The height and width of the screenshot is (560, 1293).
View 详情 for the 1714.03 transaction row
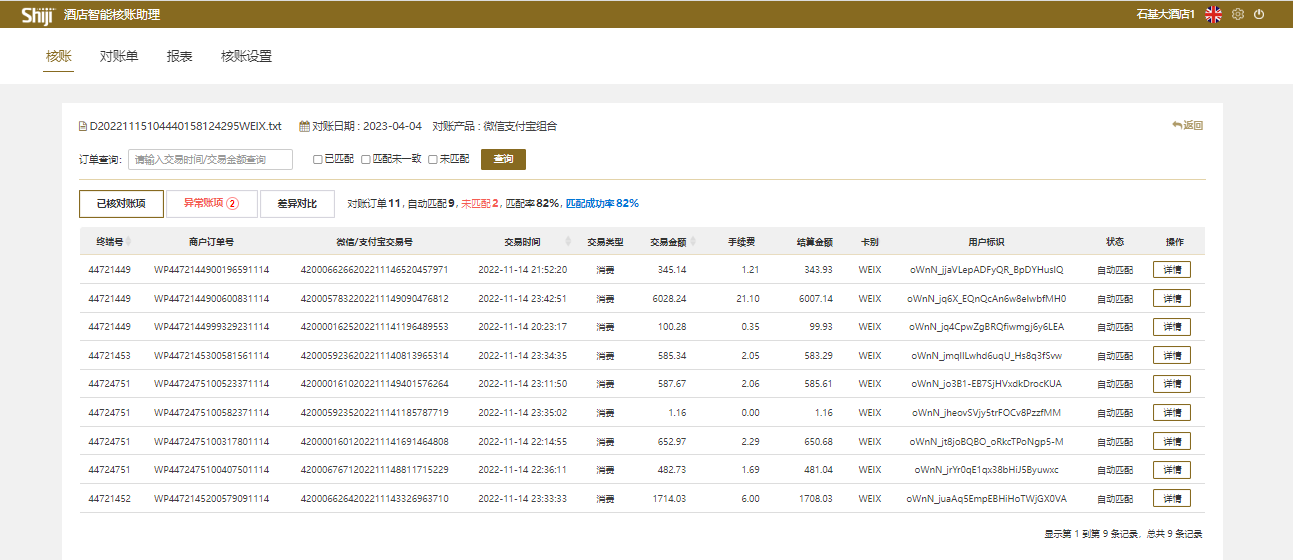click(1172, 499)
